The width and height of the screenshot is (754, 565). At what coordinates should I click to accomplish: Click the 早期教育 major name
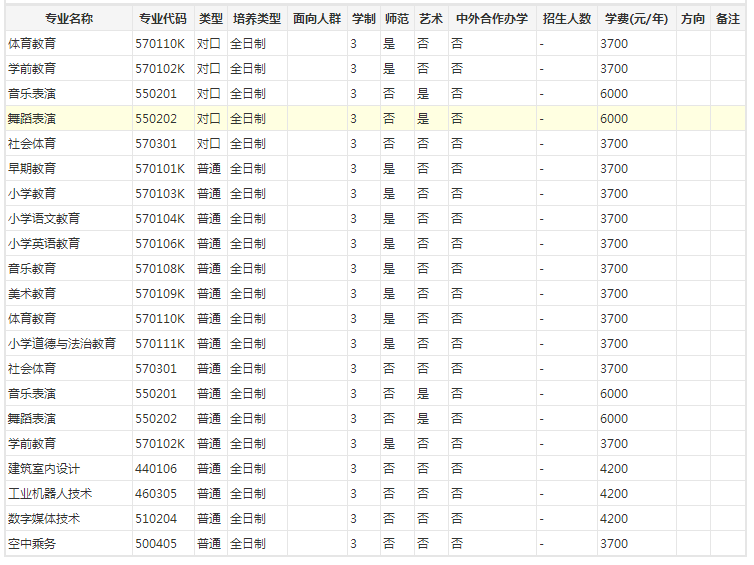pos(32,169)
